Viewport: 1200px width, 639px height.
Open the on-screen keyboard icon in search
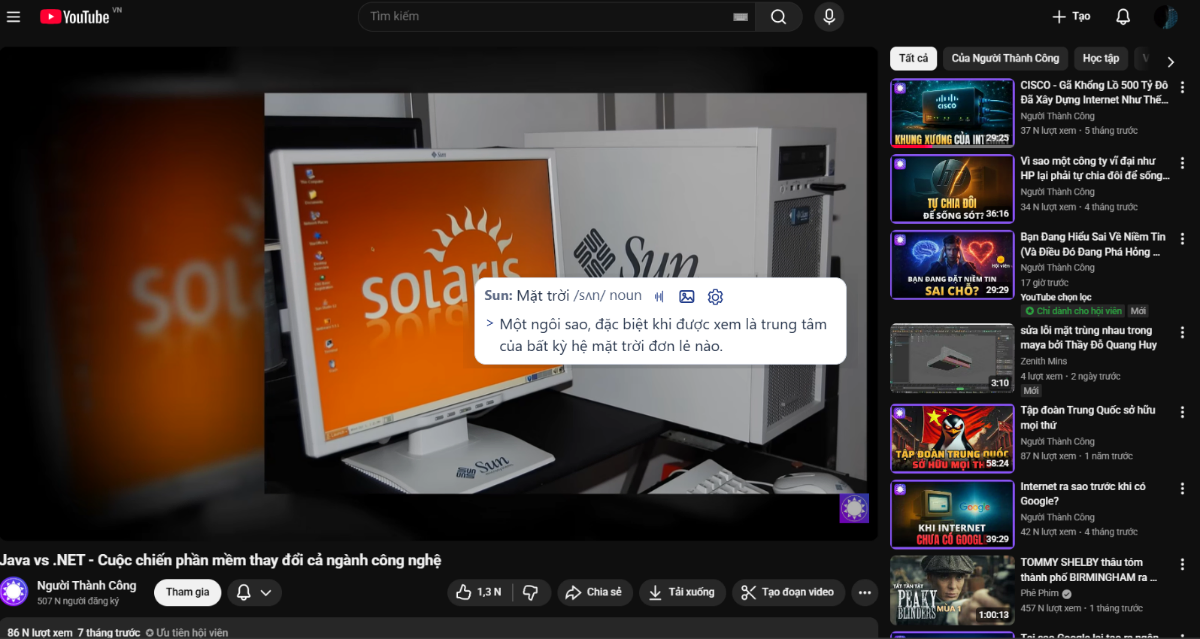[740, 17]
